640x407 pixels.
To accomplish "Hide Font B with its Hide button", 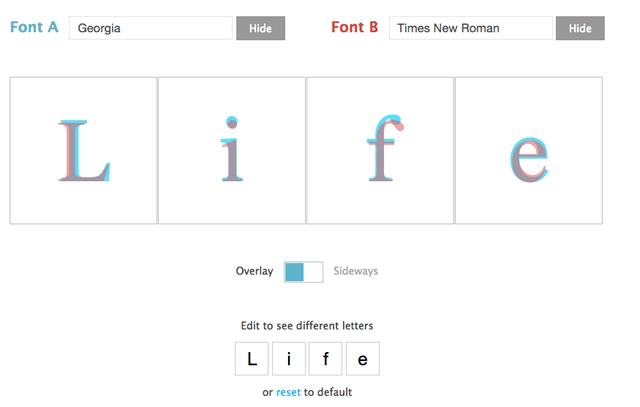I will [580, 28].
